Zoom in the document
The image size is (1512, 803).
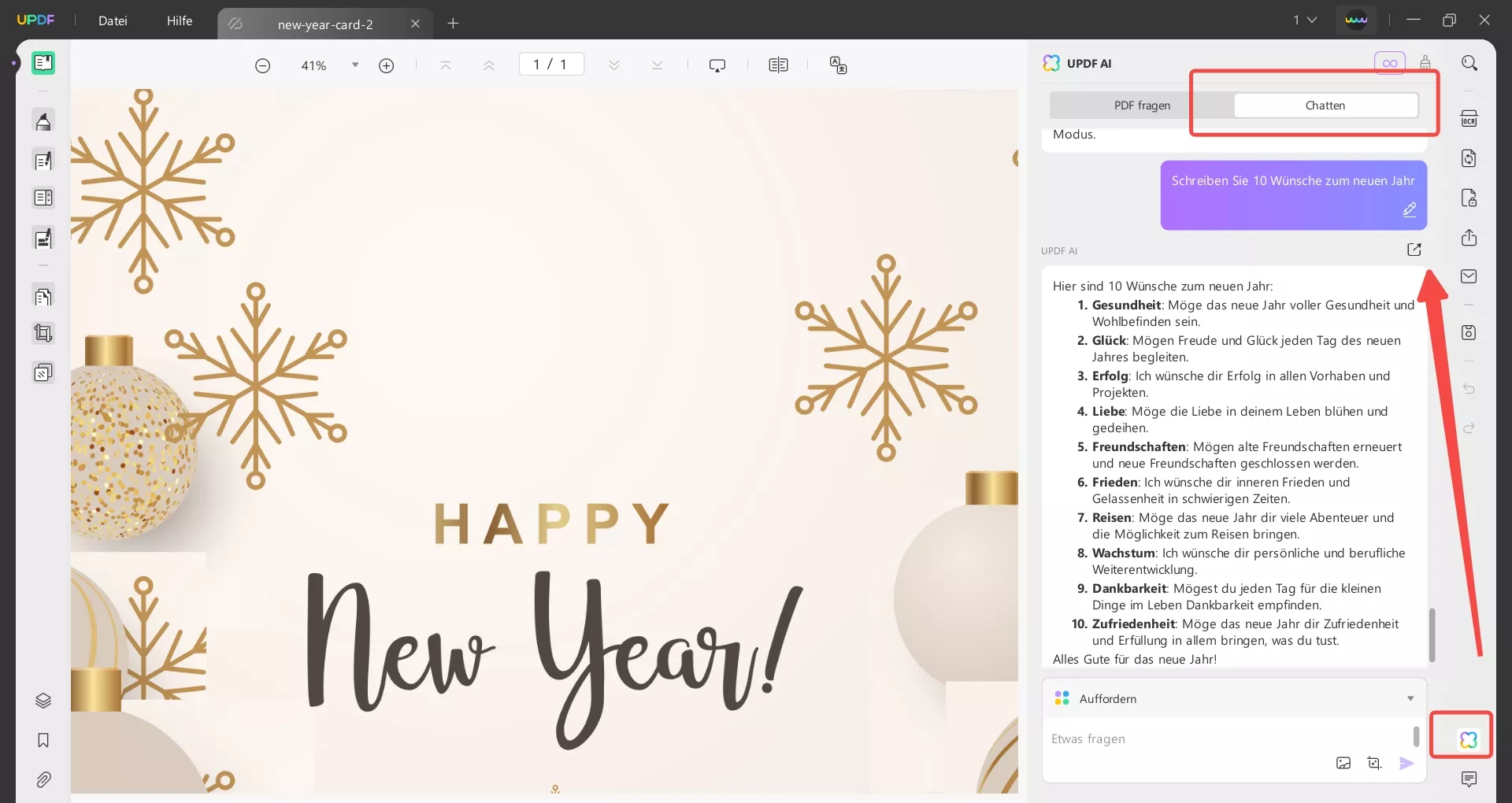point(387,65)
